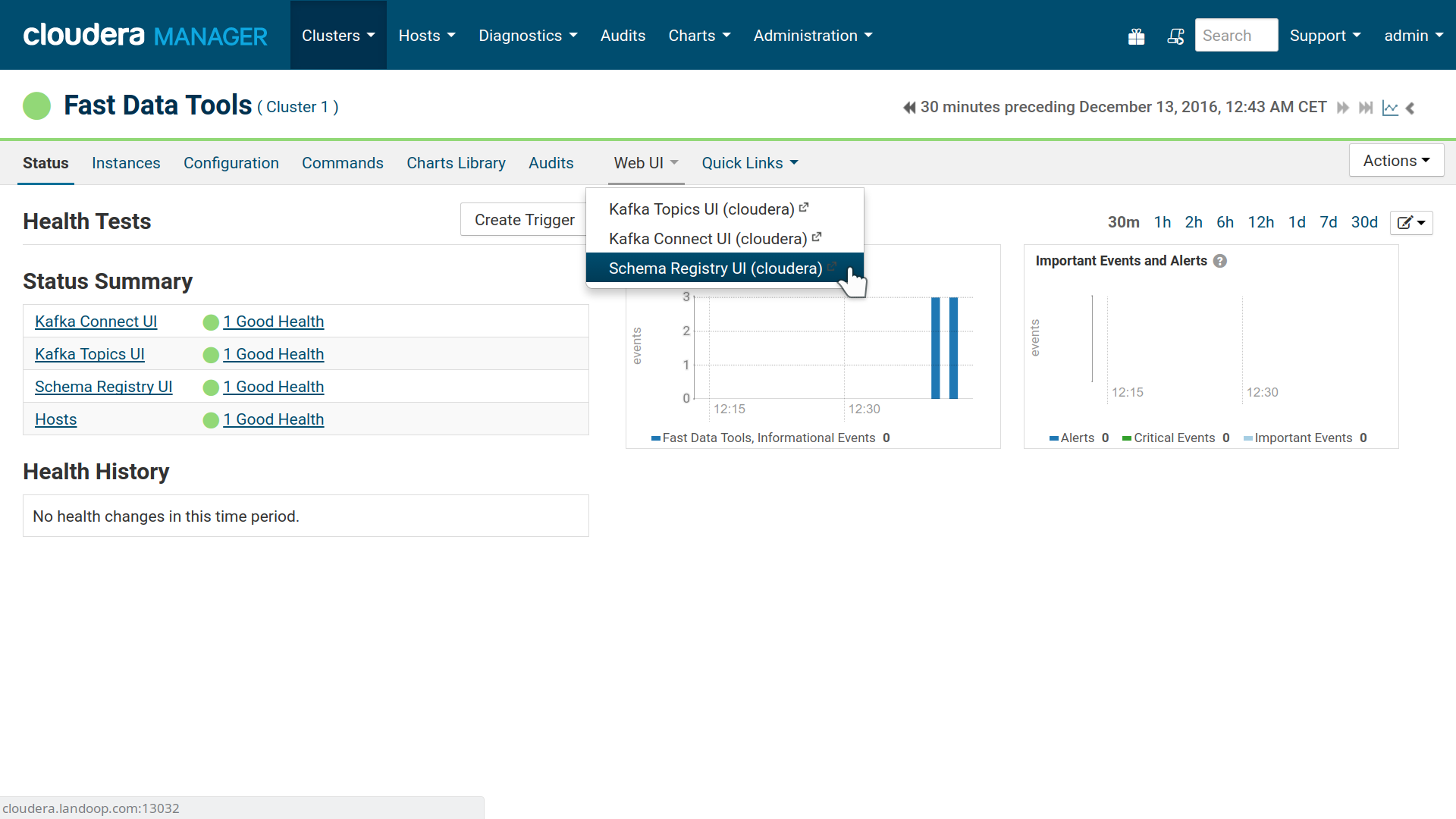
Task: Jump to current time icon
Action: (x=1366, y=108)
